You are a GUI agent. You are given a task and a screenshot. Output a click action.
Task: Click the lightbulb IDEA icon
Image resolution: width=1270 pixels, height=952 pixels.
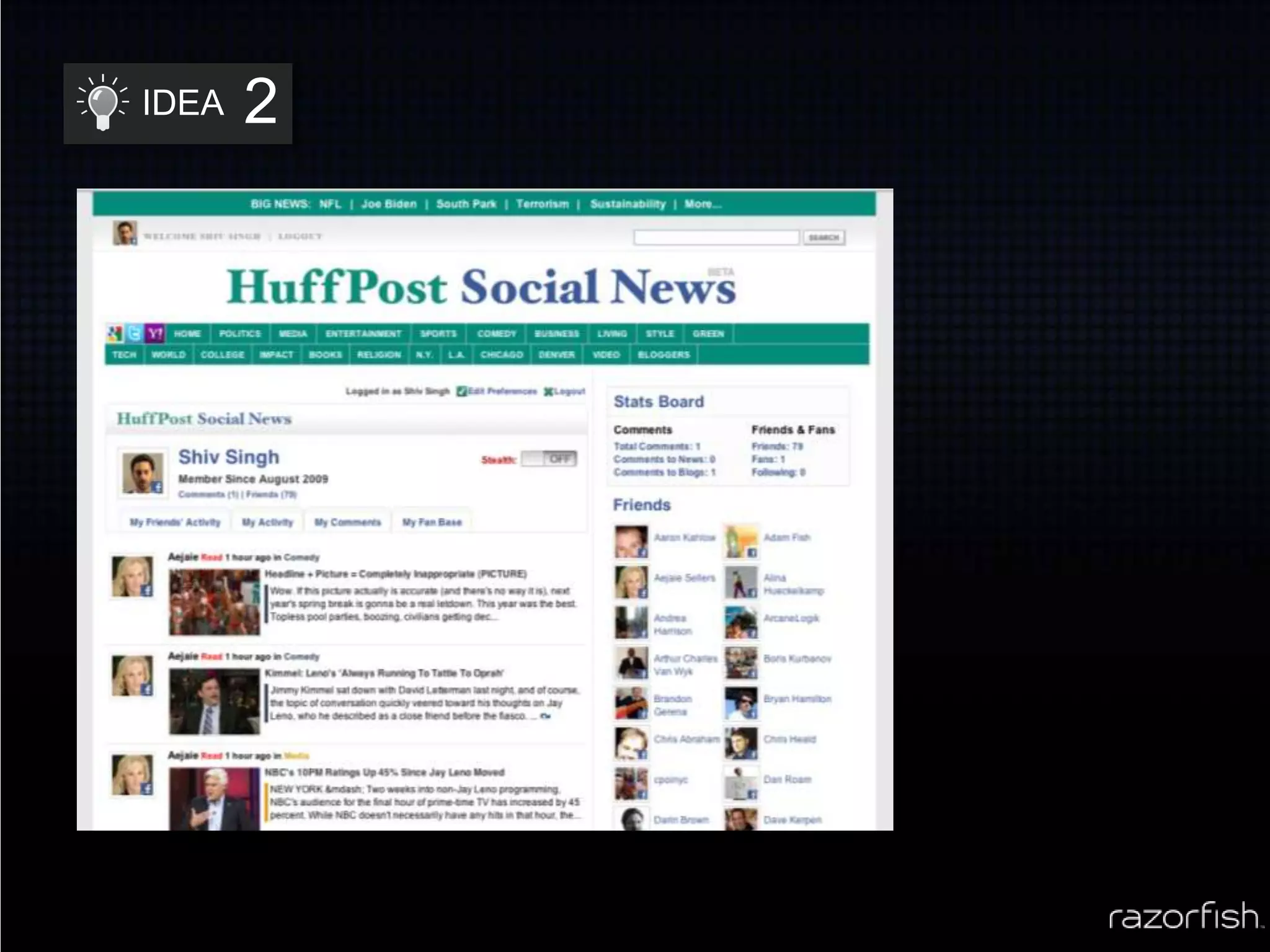click(x=103, y=102)
